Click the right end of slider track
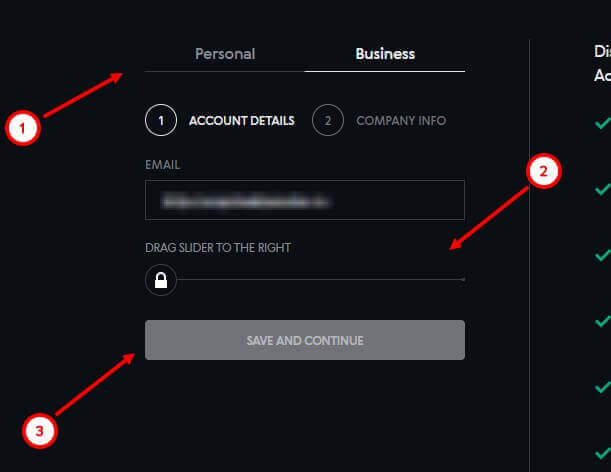This screenshot has height=472, width=611. (x=462, y=280)
